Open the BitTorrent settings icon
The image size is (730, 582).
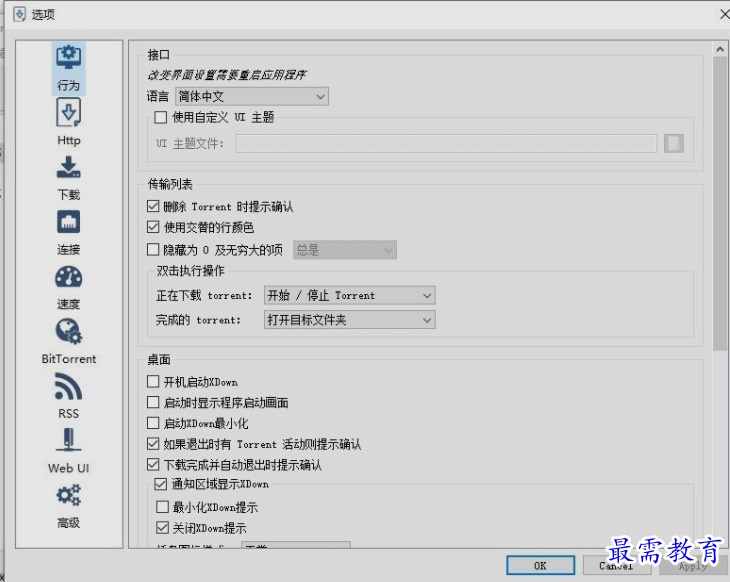[x=68, y=332]
